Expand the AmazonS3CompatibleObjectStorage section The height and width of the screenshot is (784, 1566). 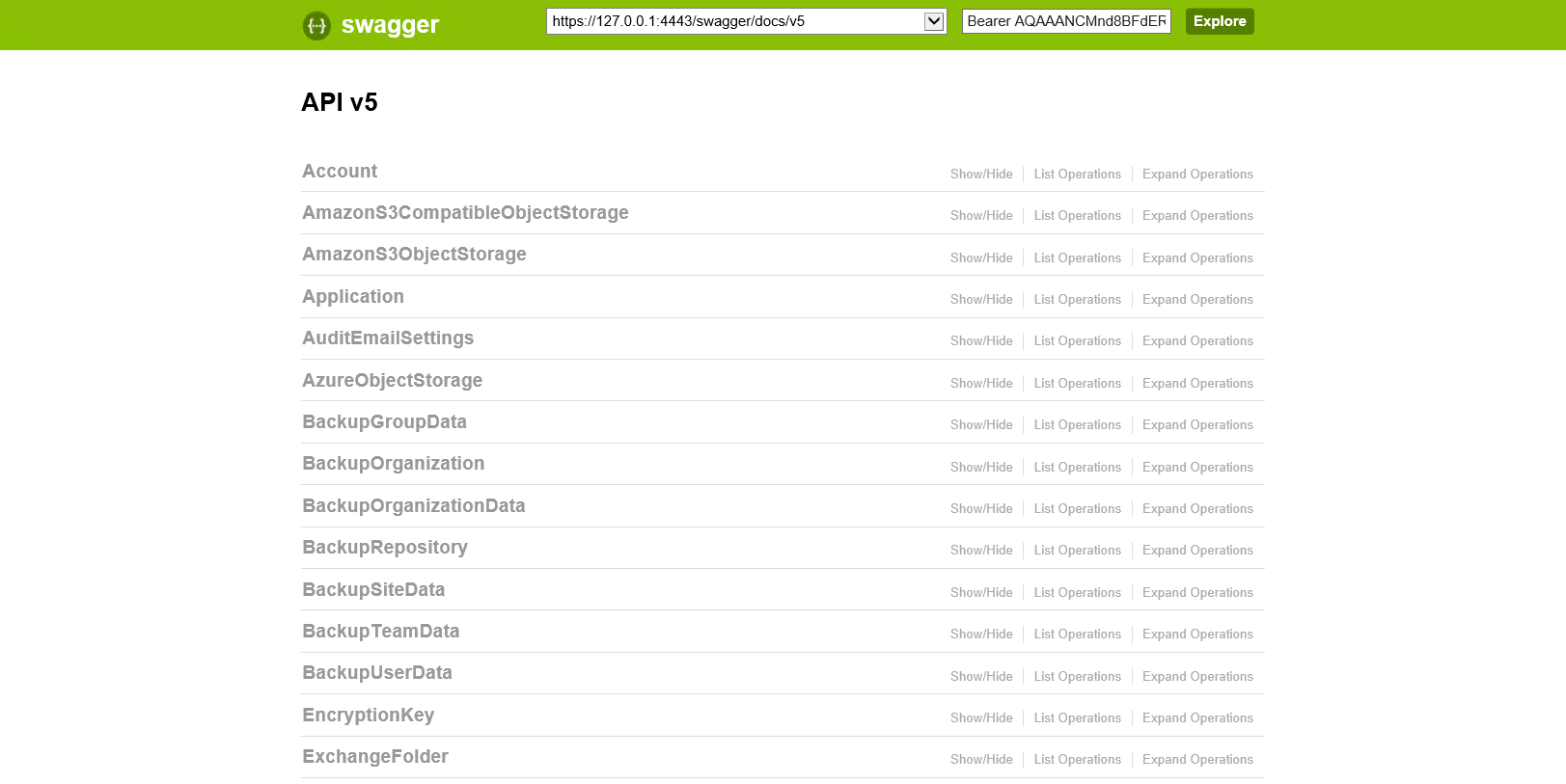[465, 212]
